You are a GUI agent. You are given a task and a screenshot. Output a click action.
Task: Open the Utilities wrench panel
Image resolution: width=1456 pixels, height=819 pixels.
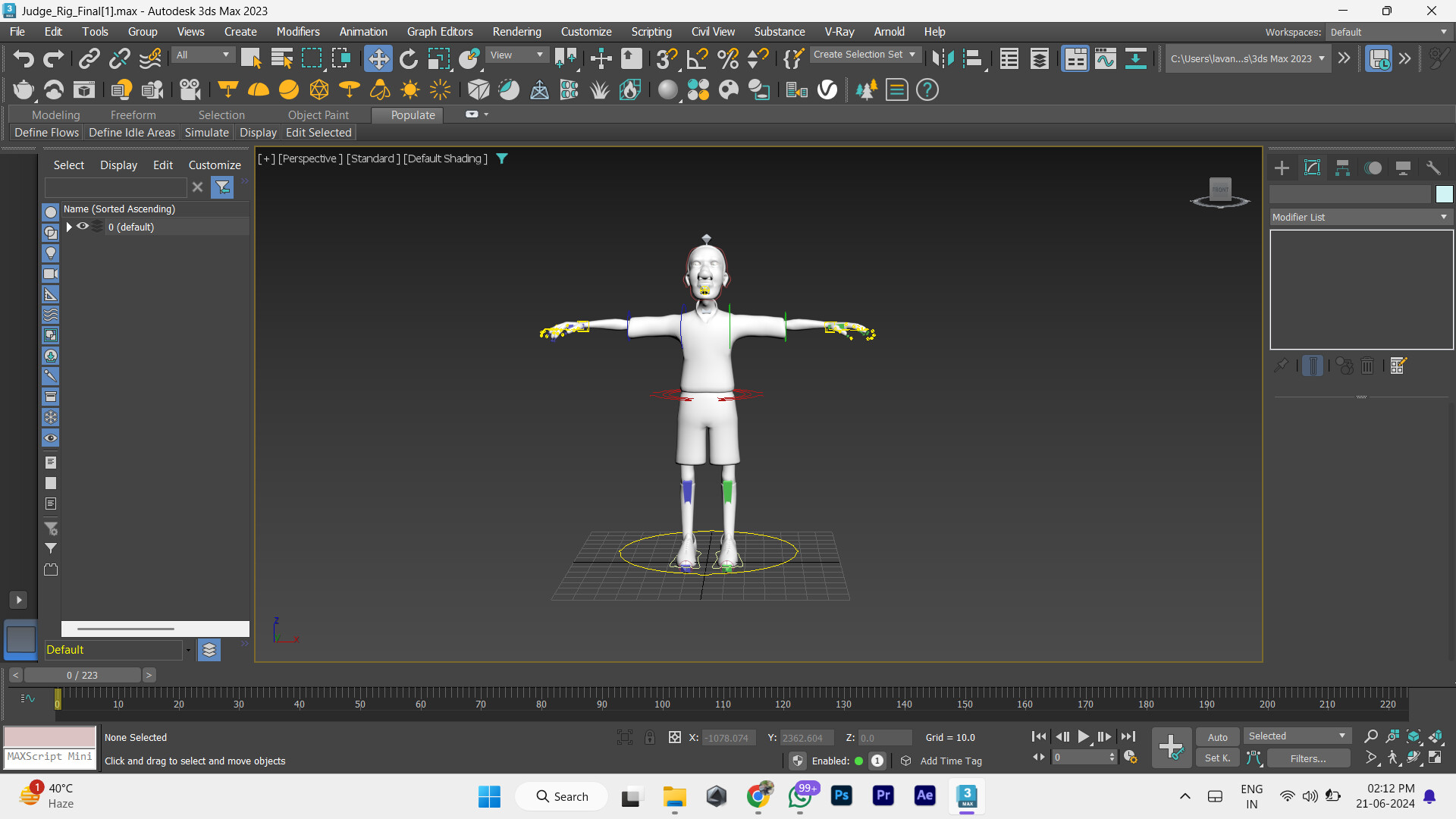[x=1432, y=168]
